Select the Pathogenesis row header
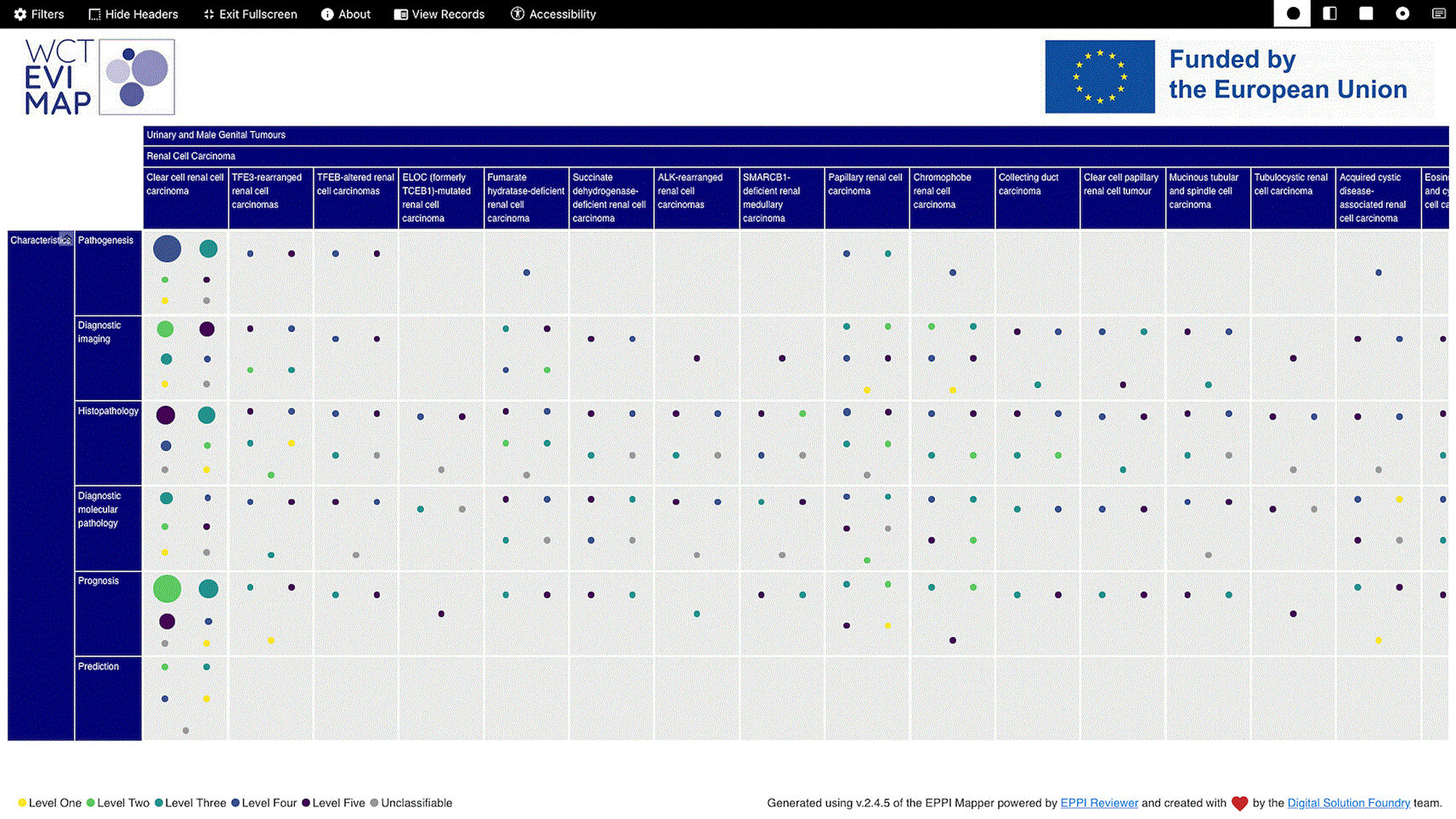 point(108,273)
